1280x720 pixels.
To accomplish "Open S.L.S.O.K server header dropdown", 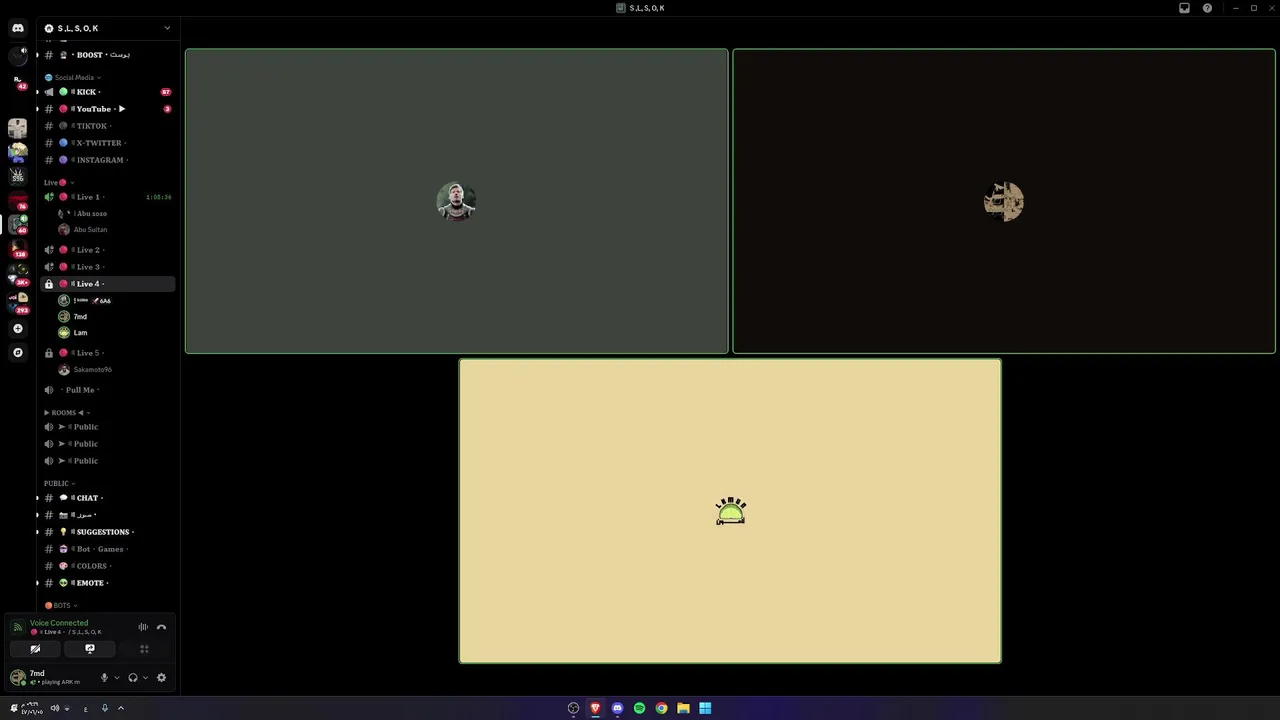I will click(107, 28).
